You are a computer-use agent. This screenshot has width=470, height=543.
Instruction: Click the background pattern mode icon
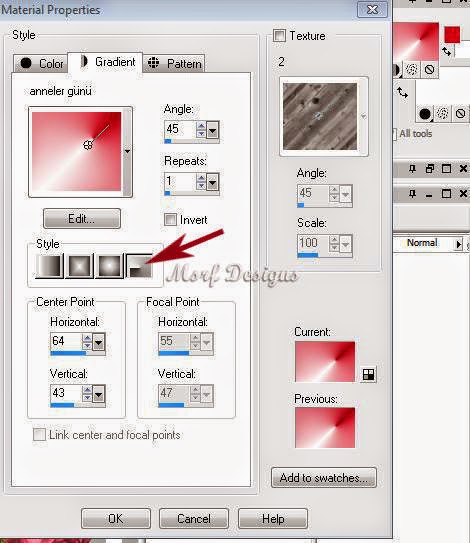click(442, 114)
